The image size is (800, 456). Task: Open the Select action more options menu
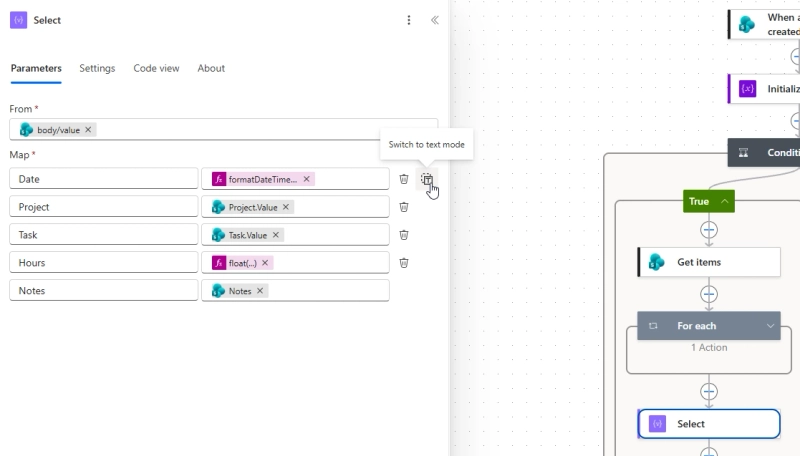409,20
